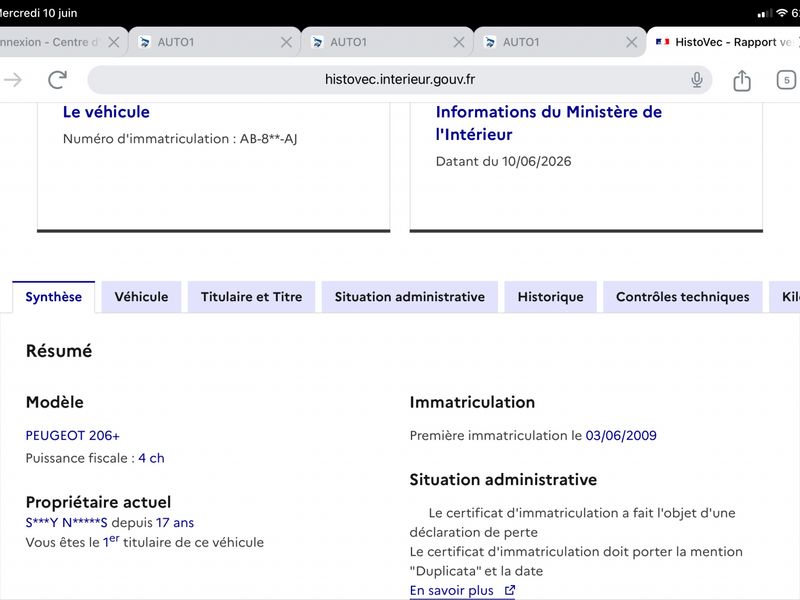
Task: Open the Historique tab
Action: pos(551,297)
